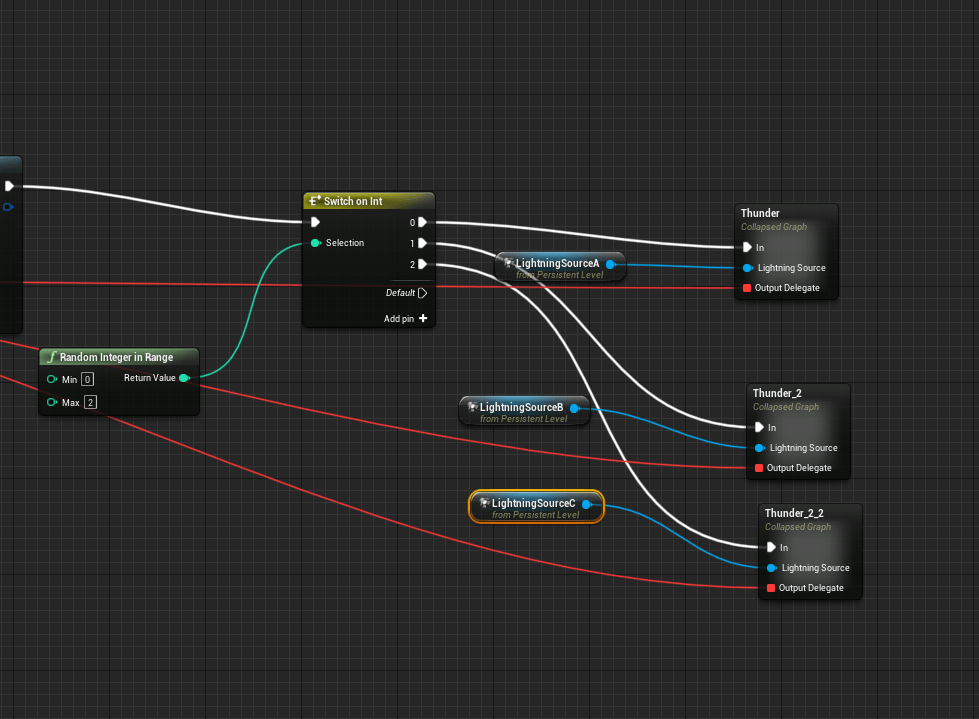The width and height of the screenshot is (979, 719).
Task: Select the LightningSourceB reference node
Action: pos(520,408)
